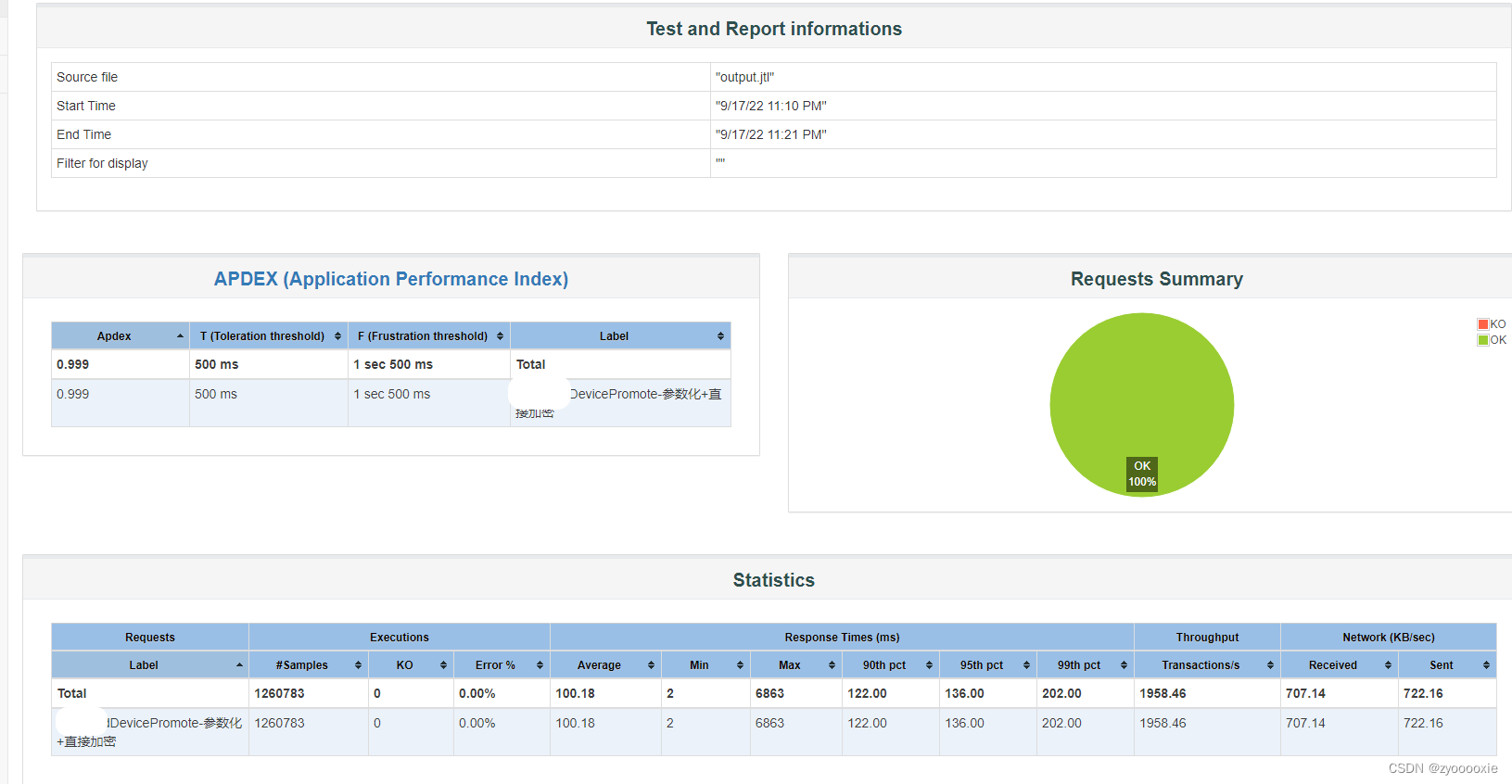Click Total Received value 707.14
Screen dimensions: 1512x784
tap(1305, 693)
